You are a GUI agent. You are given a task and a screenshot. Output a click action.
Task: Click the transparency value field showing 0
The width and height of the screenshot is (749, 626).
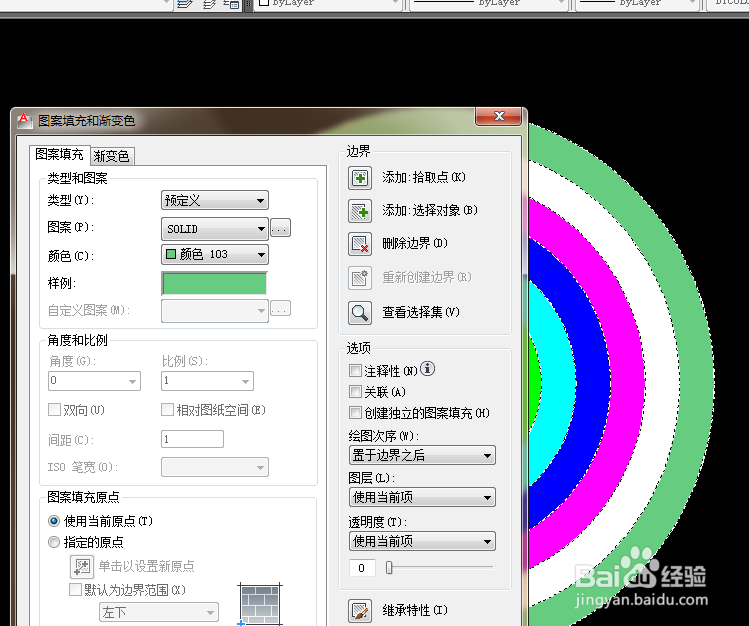click(362, 568)
